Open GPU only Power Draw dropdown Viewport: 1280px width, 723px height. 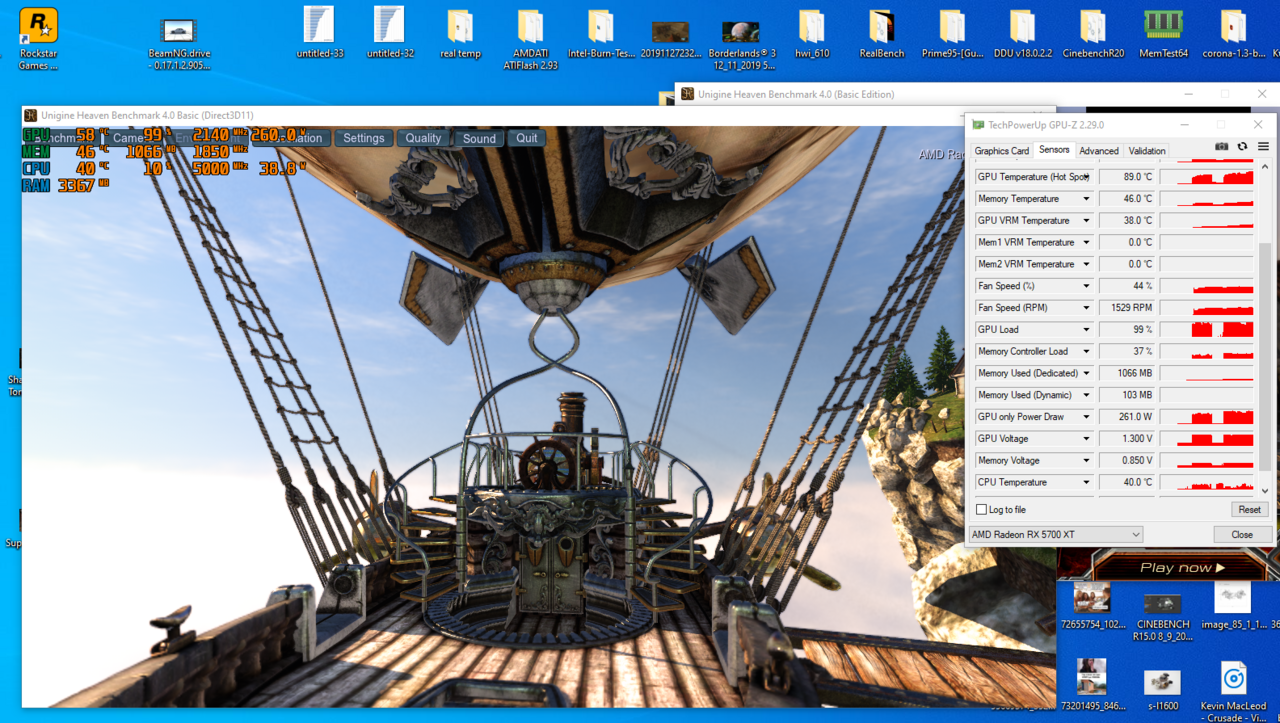tap(1086, 417)
